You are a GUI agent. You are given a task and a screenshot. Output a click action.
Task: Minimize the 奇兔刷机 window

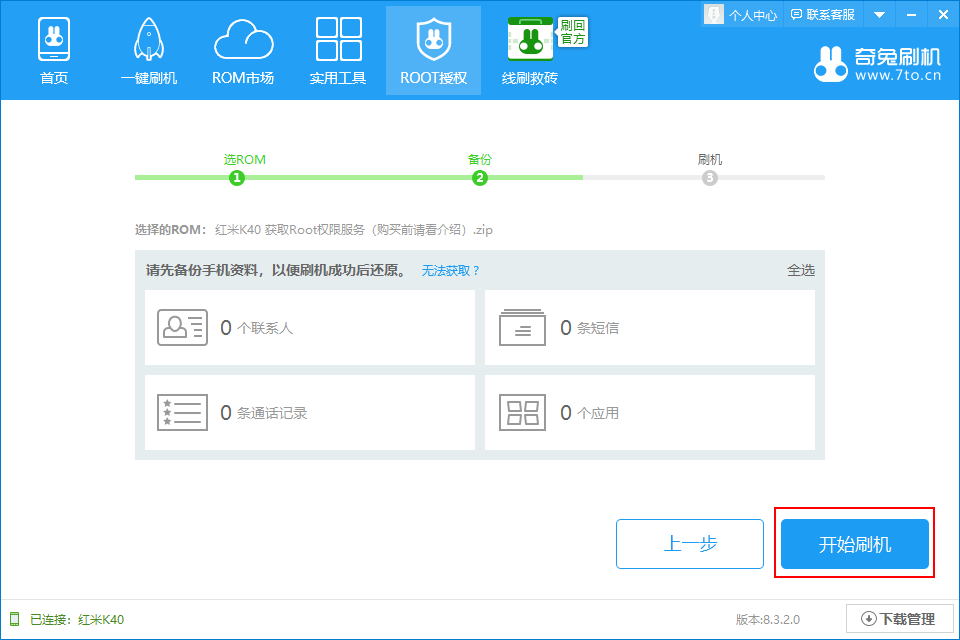pyautogui.click(x=912, y=15)
